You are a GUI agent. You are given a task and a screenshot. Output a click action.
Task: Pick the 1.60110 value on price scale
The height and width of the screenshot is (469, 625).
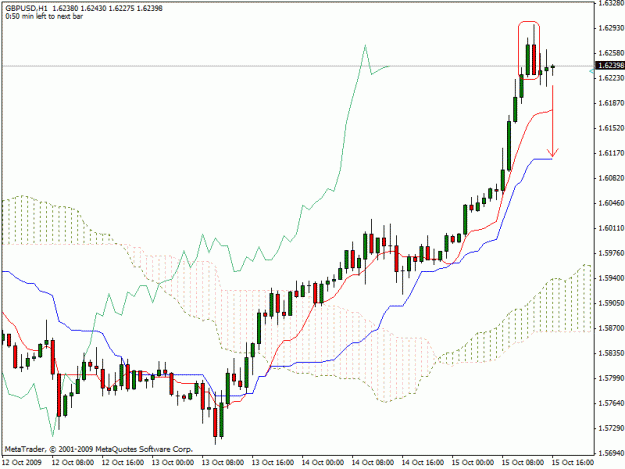point(611,228)
